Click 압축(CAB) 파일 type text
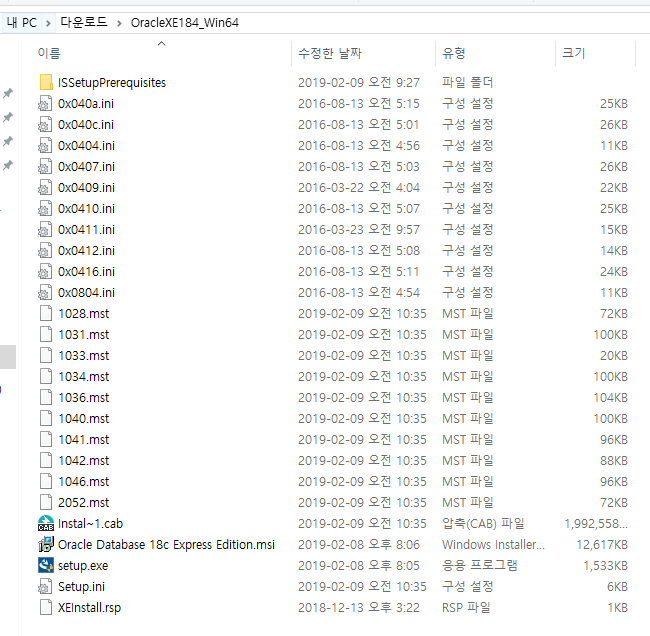 (483, 524)
